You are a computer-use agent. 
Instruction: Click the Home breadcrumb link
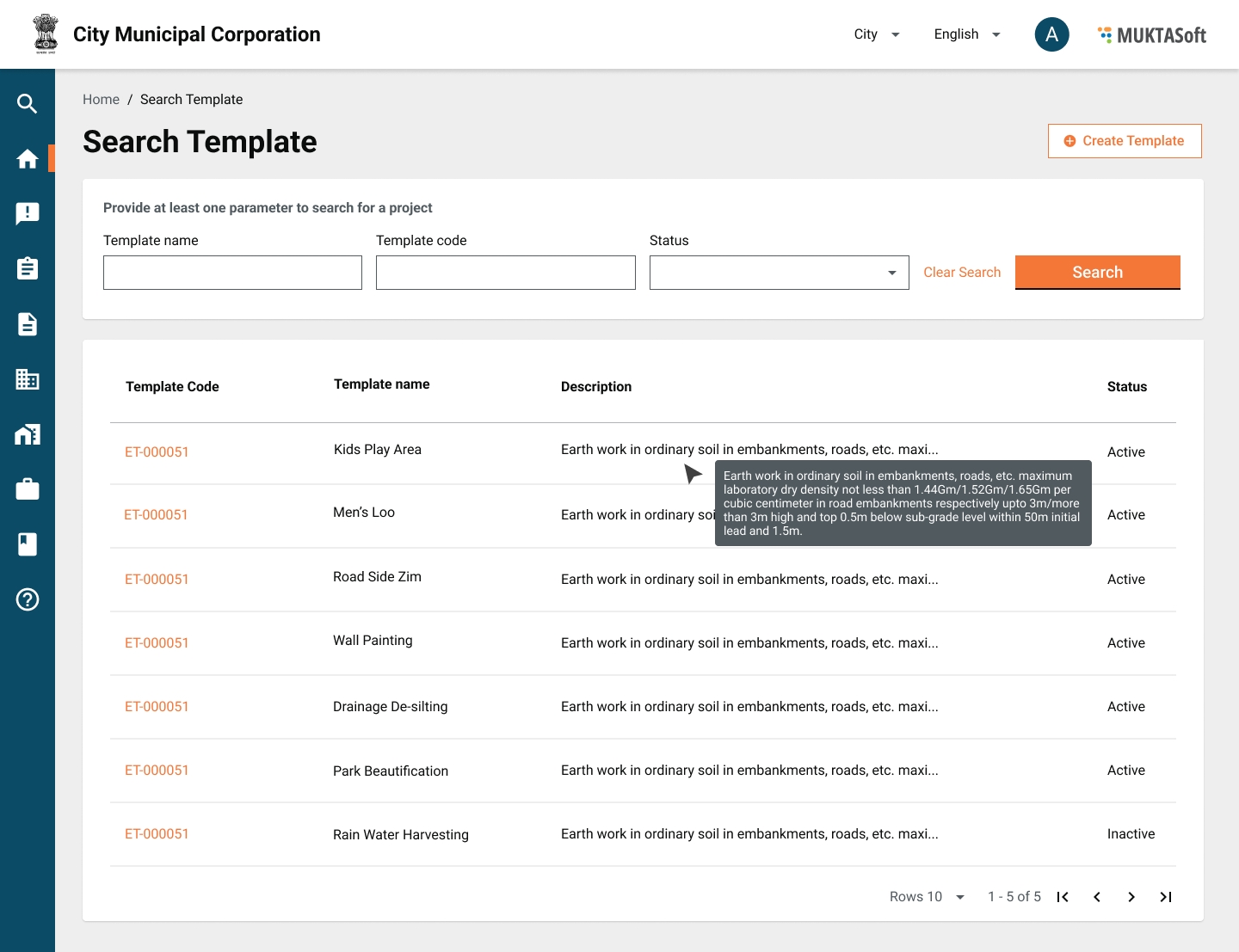click(x=101, y=100)
